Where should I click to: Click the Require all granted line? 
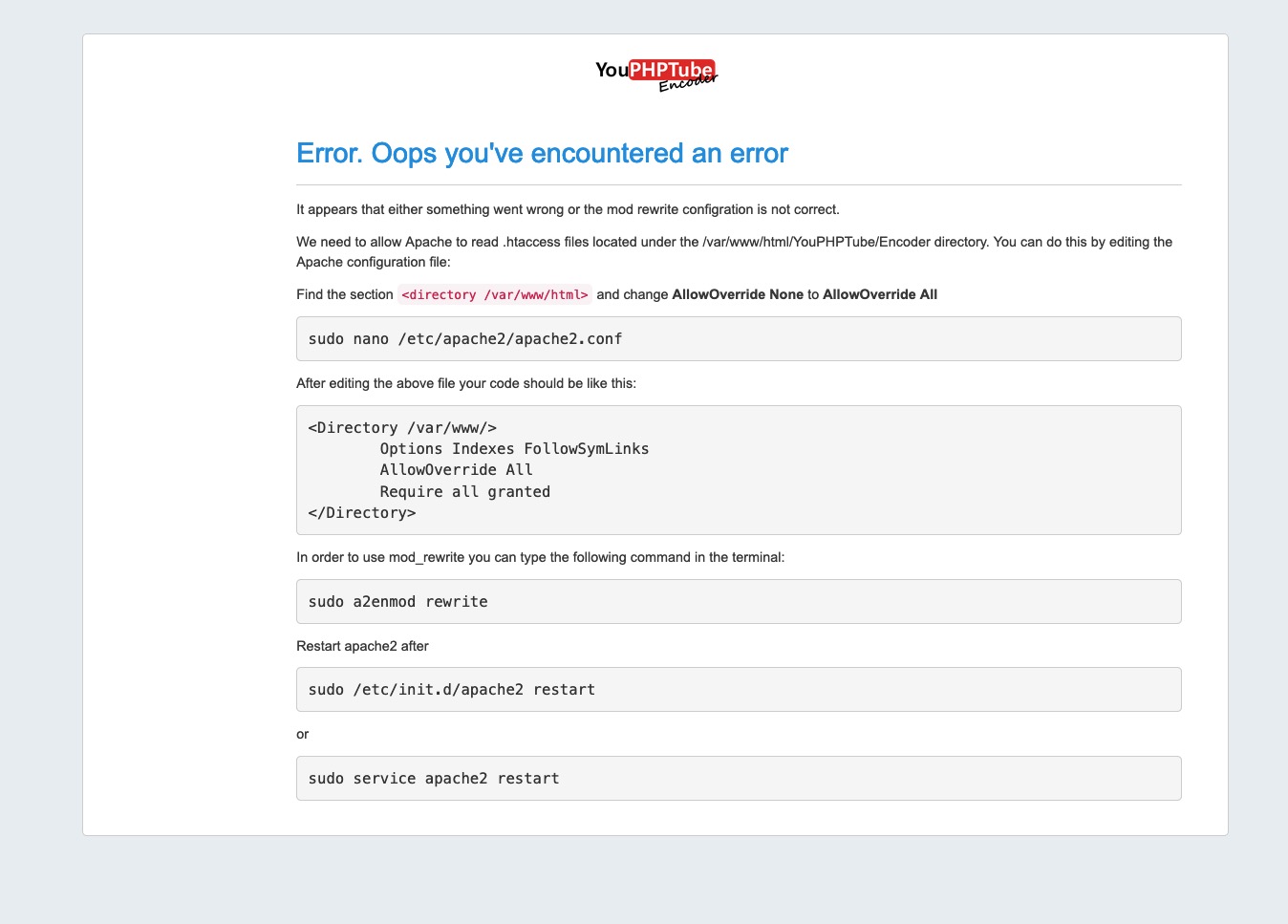coord(465,491)
